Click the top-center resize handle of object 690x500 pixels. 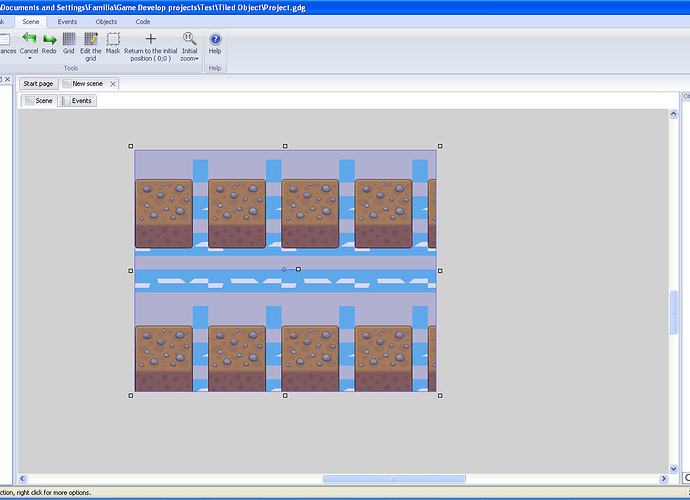285,146
